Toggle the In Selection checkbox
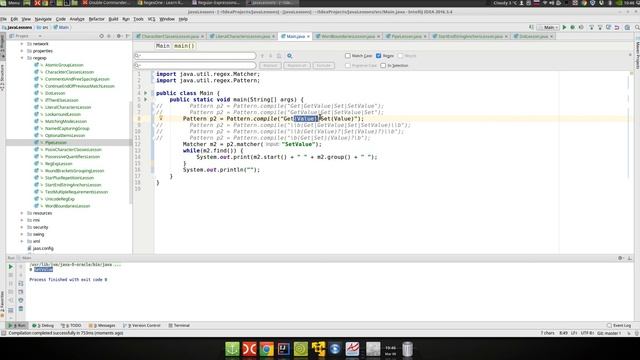Image resolution: width=640 pixels, height=360 pixels. tap(383, 65)
